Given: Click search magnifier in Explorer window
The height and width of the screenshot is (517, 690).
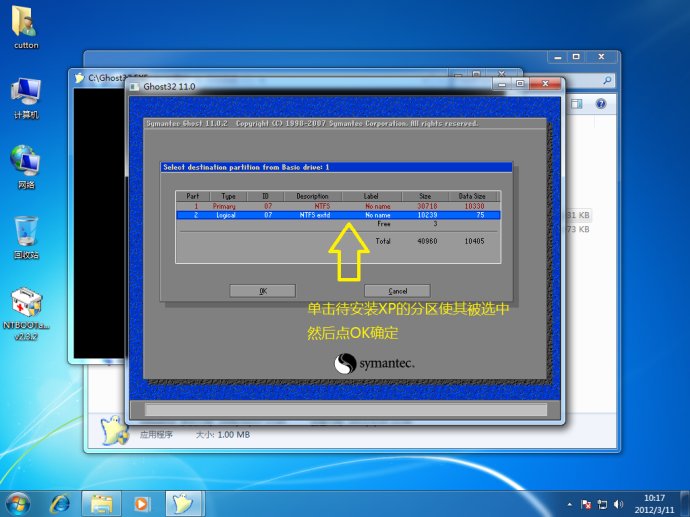Looking at the screenshot, I should [607, 80].
